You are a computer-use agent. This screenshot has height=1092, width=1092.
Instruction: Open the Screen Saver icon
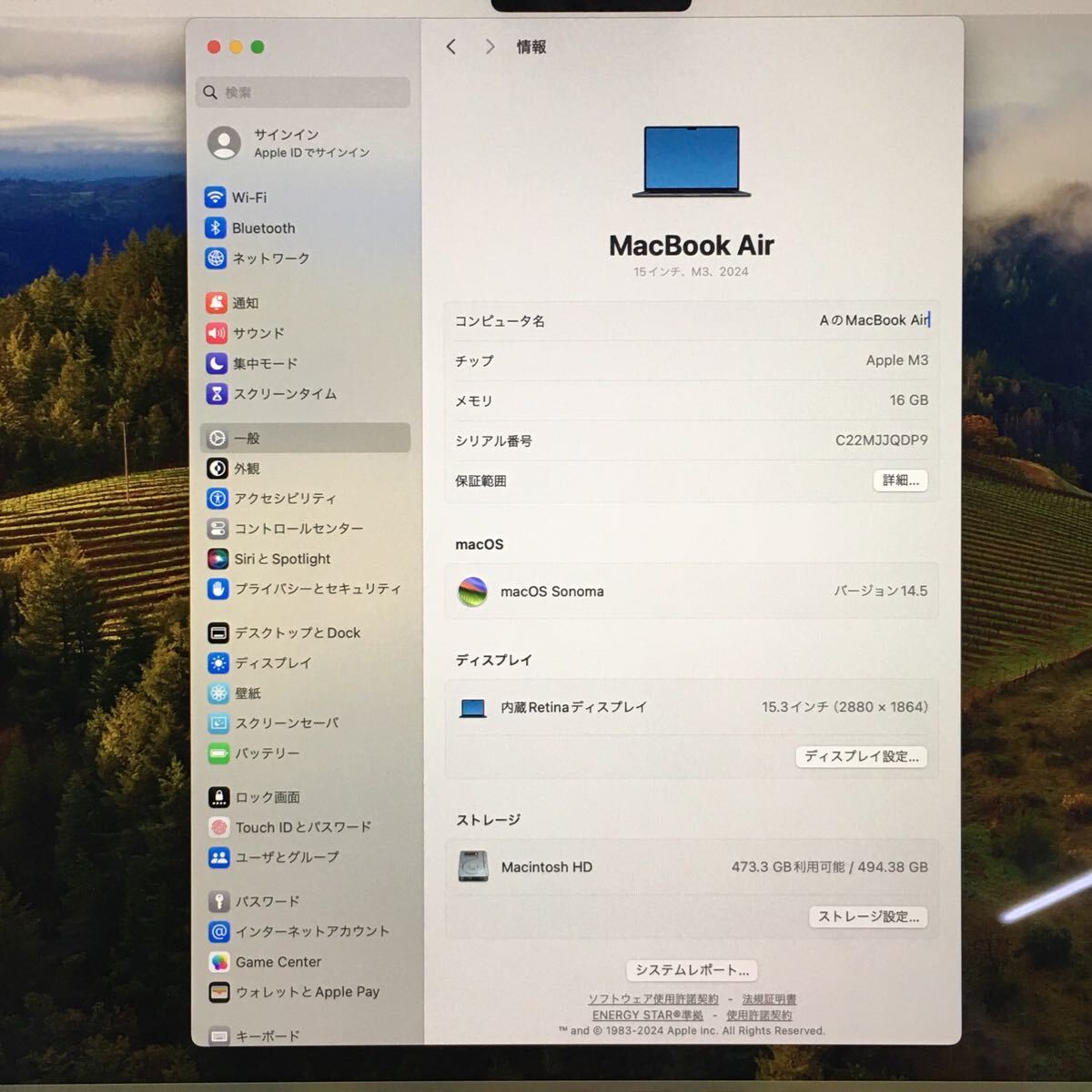219,723
